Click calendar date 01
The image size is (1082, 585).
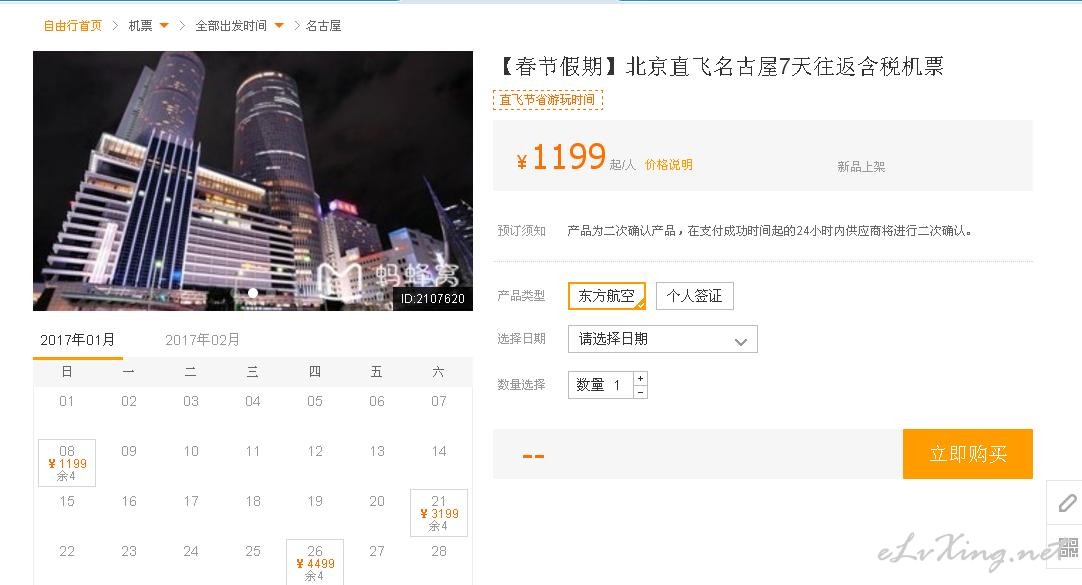(x=67, y=401)
